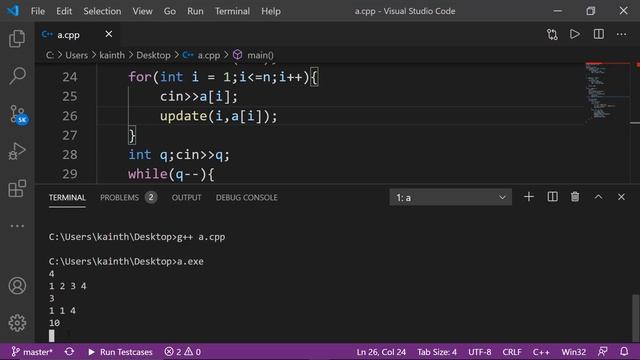Click the update(i,a[i]); code line
Viewport: 640px width, 360px height.
tap(218, 116)
